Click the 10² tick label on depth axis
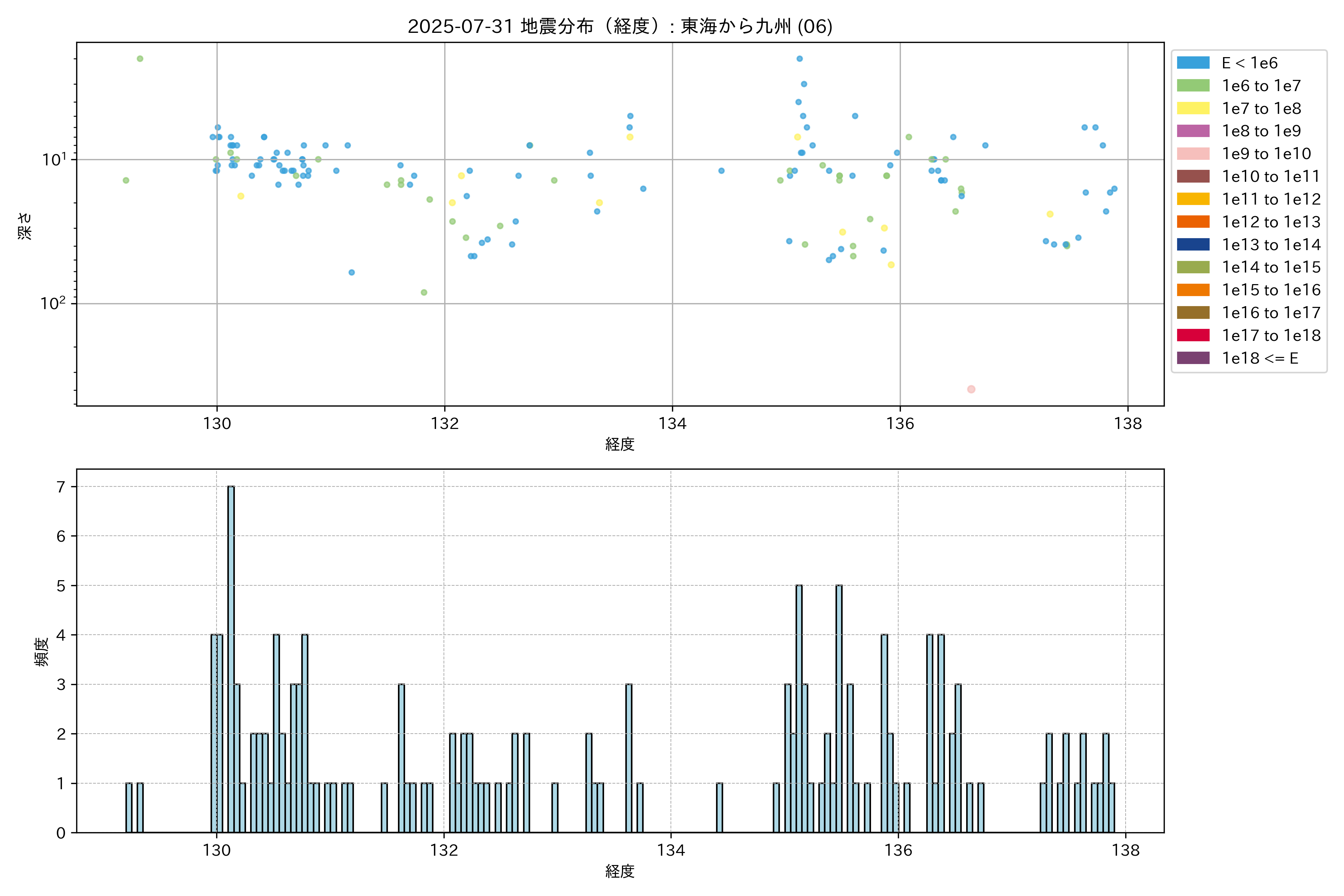1344x896 pixels. tap(53, 303)
